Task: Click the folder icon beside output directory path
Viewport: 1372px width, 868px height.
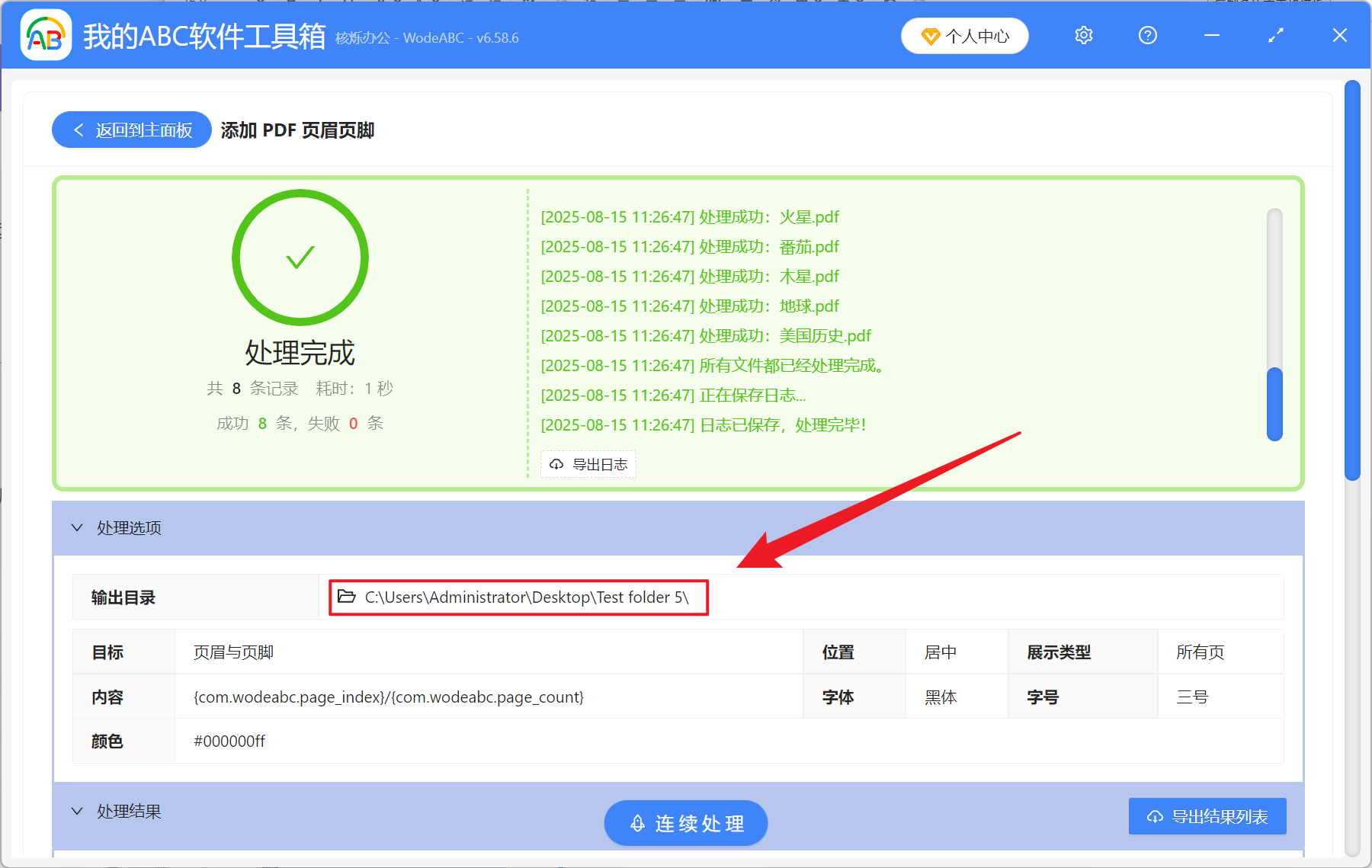Action: [x=345, y=597]
